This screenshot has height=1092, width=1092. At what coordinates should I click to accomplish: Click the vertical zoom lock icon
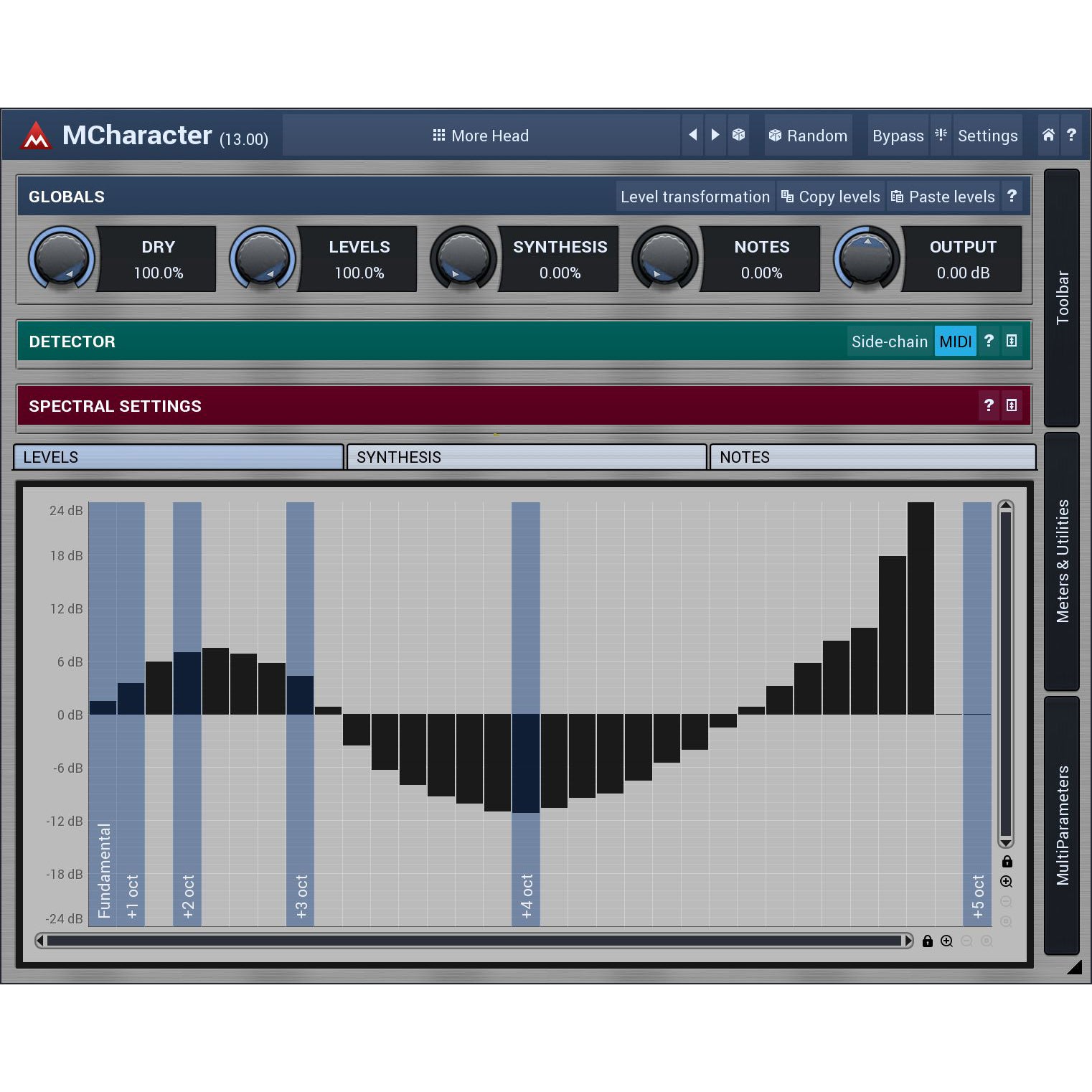1007,861
